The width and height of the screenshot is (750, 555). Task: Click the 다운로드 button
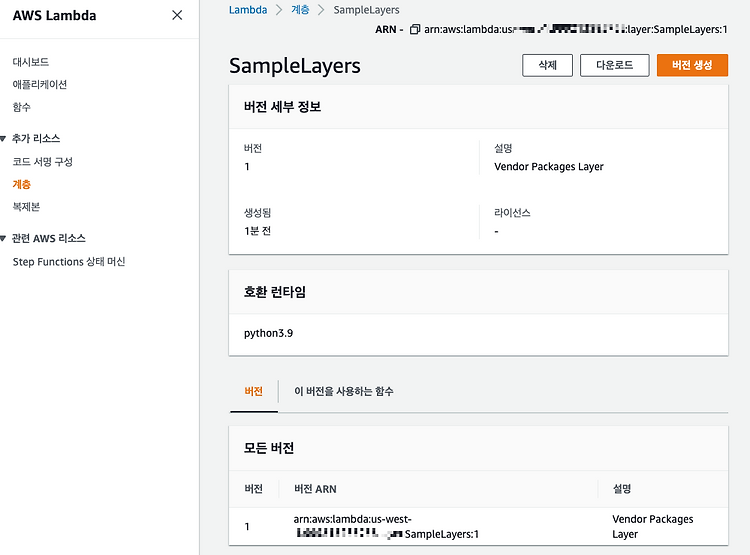tap(615, 65)
